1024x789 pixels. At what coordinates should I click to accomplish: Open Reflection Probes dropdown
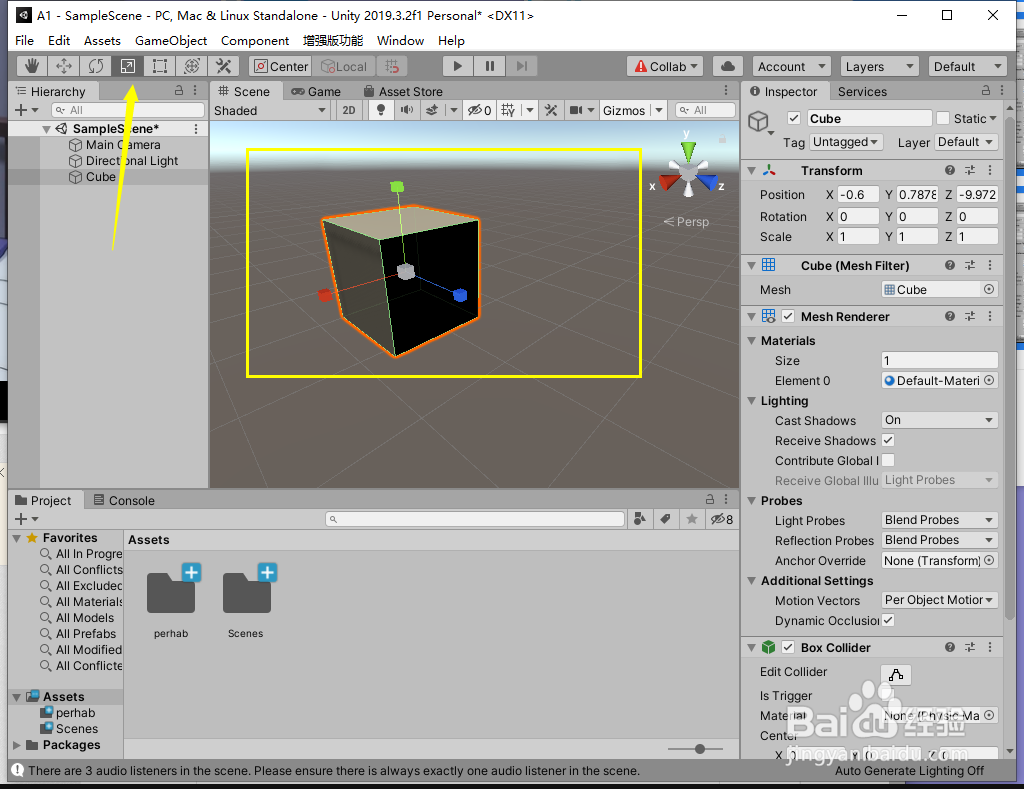[940, 540]
